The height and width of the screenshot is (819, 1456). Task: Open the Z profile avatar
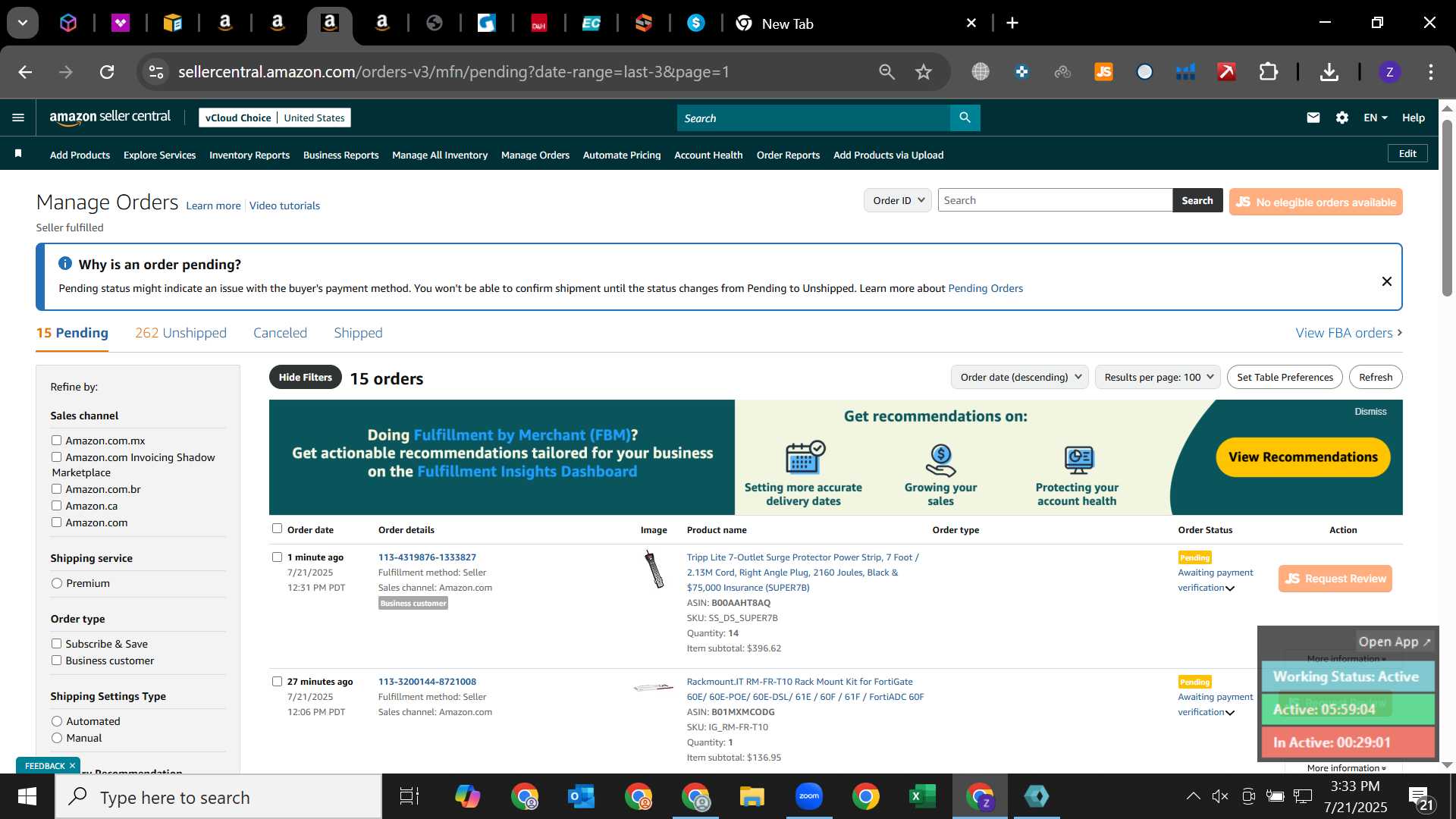(x=1389, y=72)
